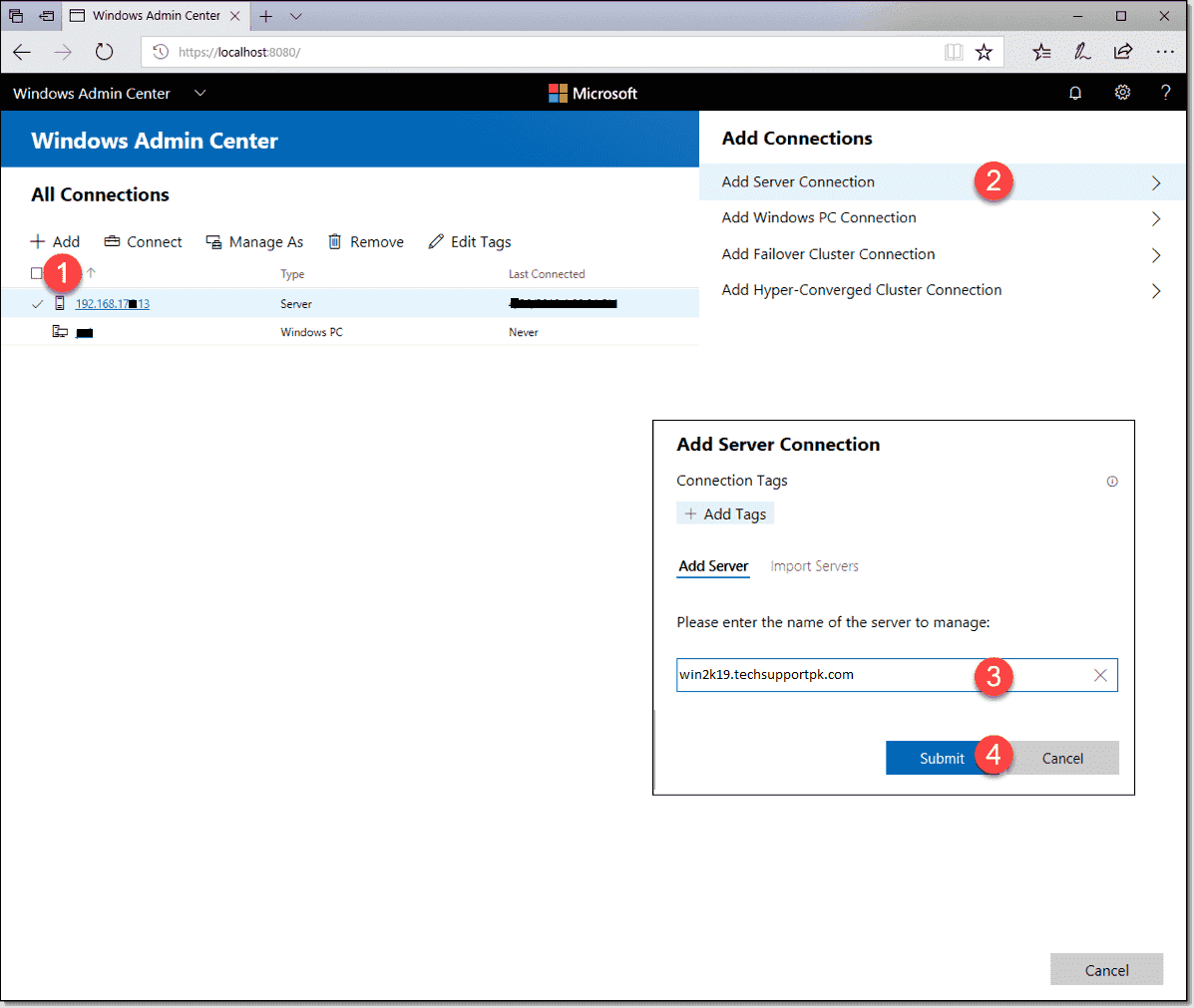Show tab preview chevron
This screenshot has width=1194, height=1008.
pyautogui.click(x=296, y=16)
